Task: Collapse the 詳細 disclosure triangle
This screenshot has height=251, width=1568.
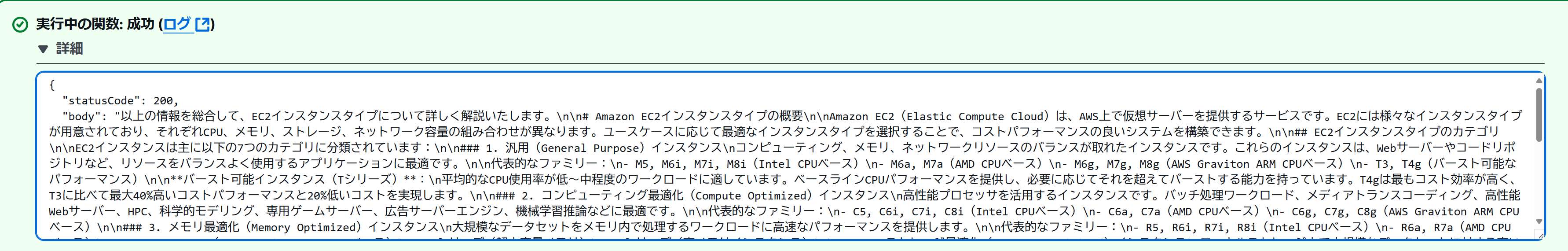Action: [43, 49]
